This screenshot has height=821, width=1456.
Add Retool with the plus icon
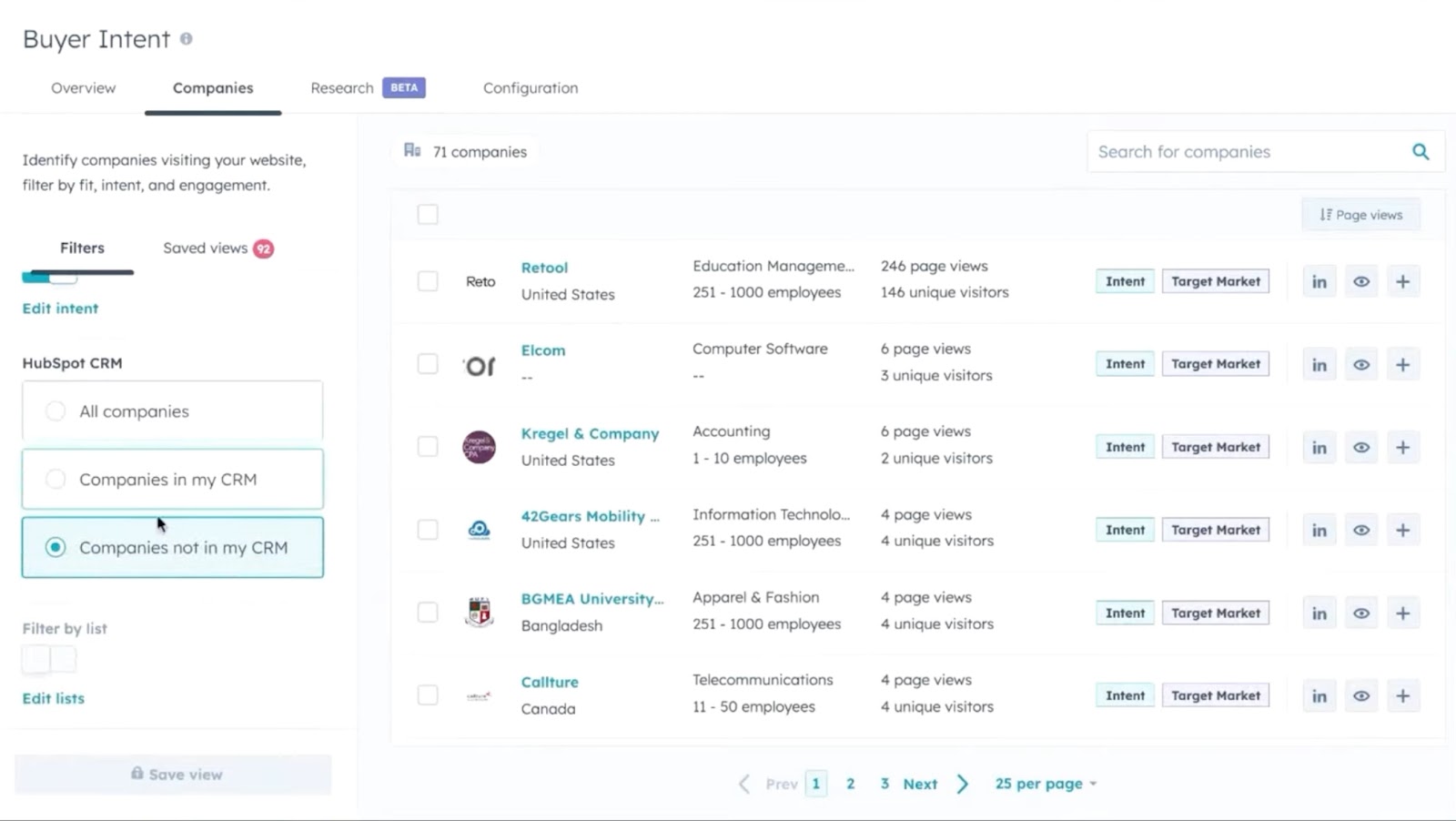1403,282
